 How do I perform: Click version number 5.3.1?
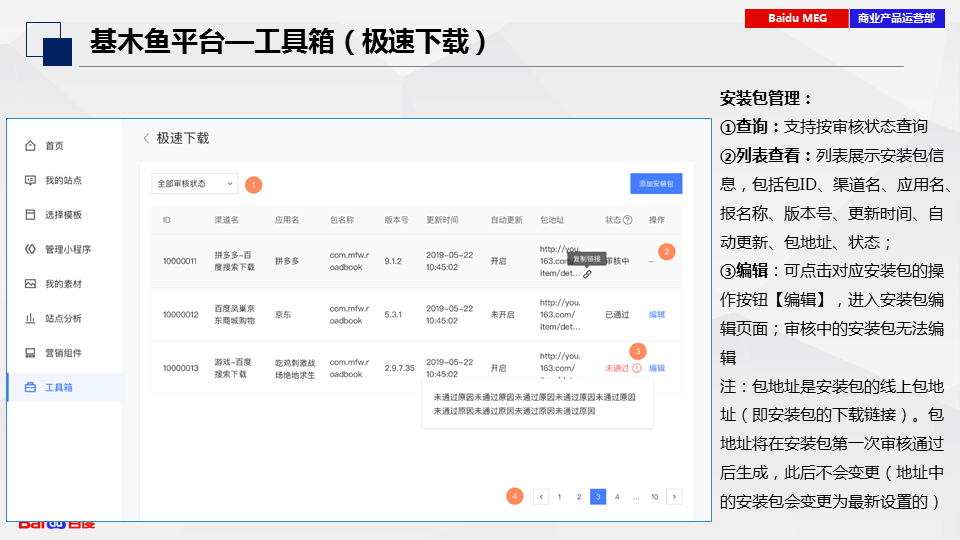click(393, 315)
